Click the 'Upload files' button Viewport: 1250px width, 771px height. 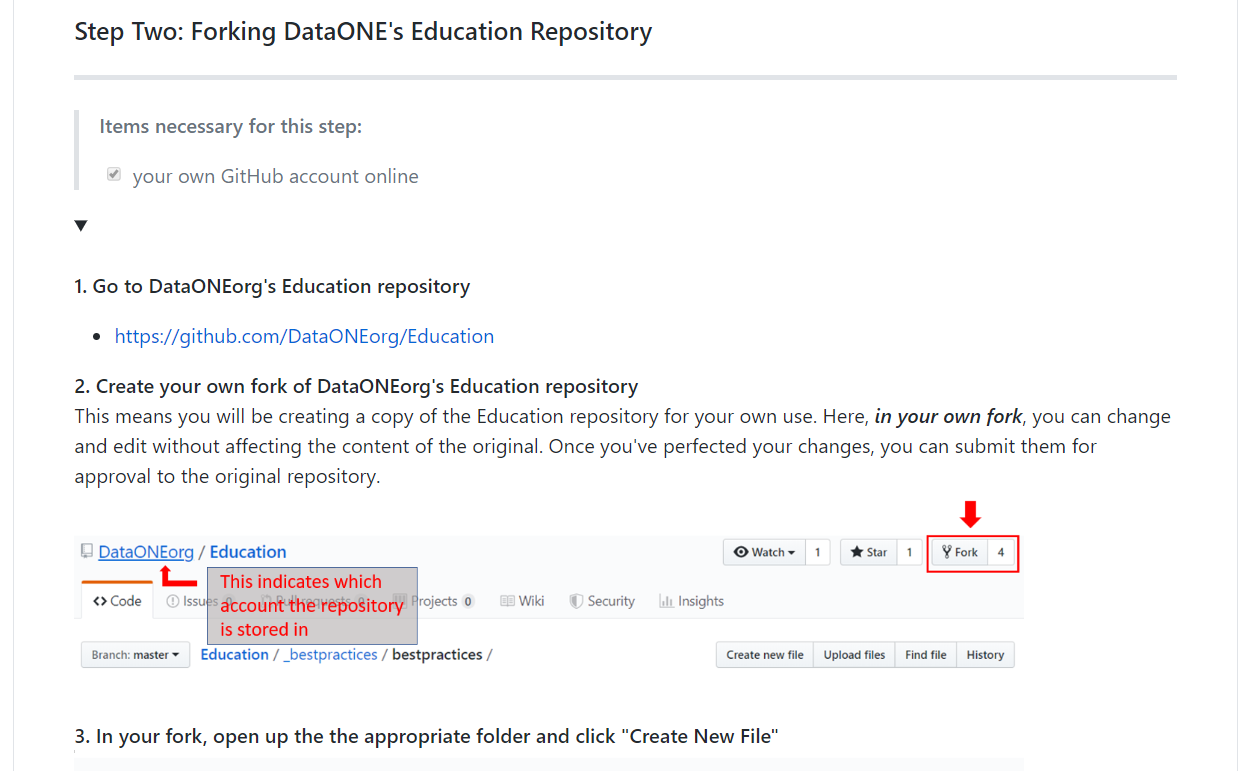click(x=854, y=655)
